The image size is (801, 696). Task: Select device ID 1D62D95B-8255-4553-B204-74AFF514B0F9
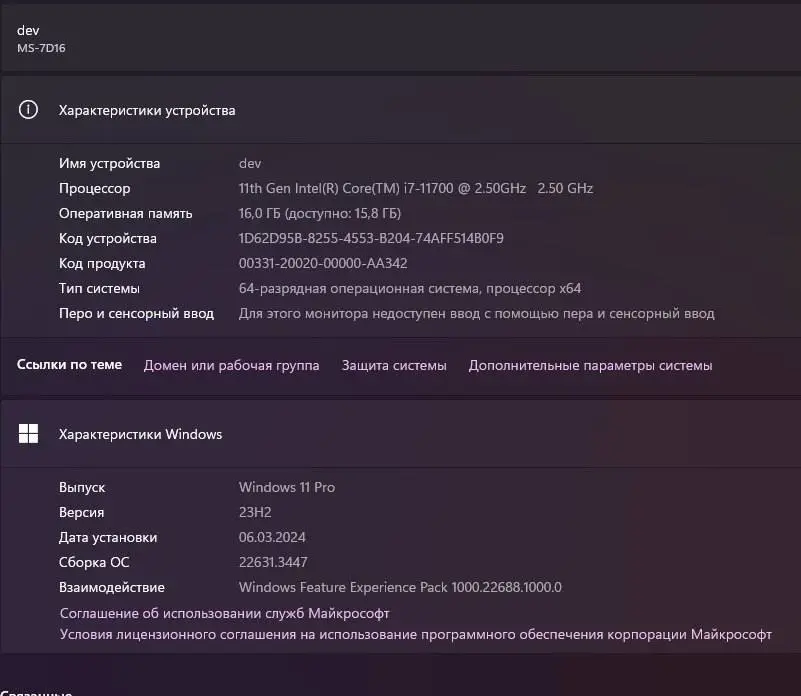(x=371, y=238)
